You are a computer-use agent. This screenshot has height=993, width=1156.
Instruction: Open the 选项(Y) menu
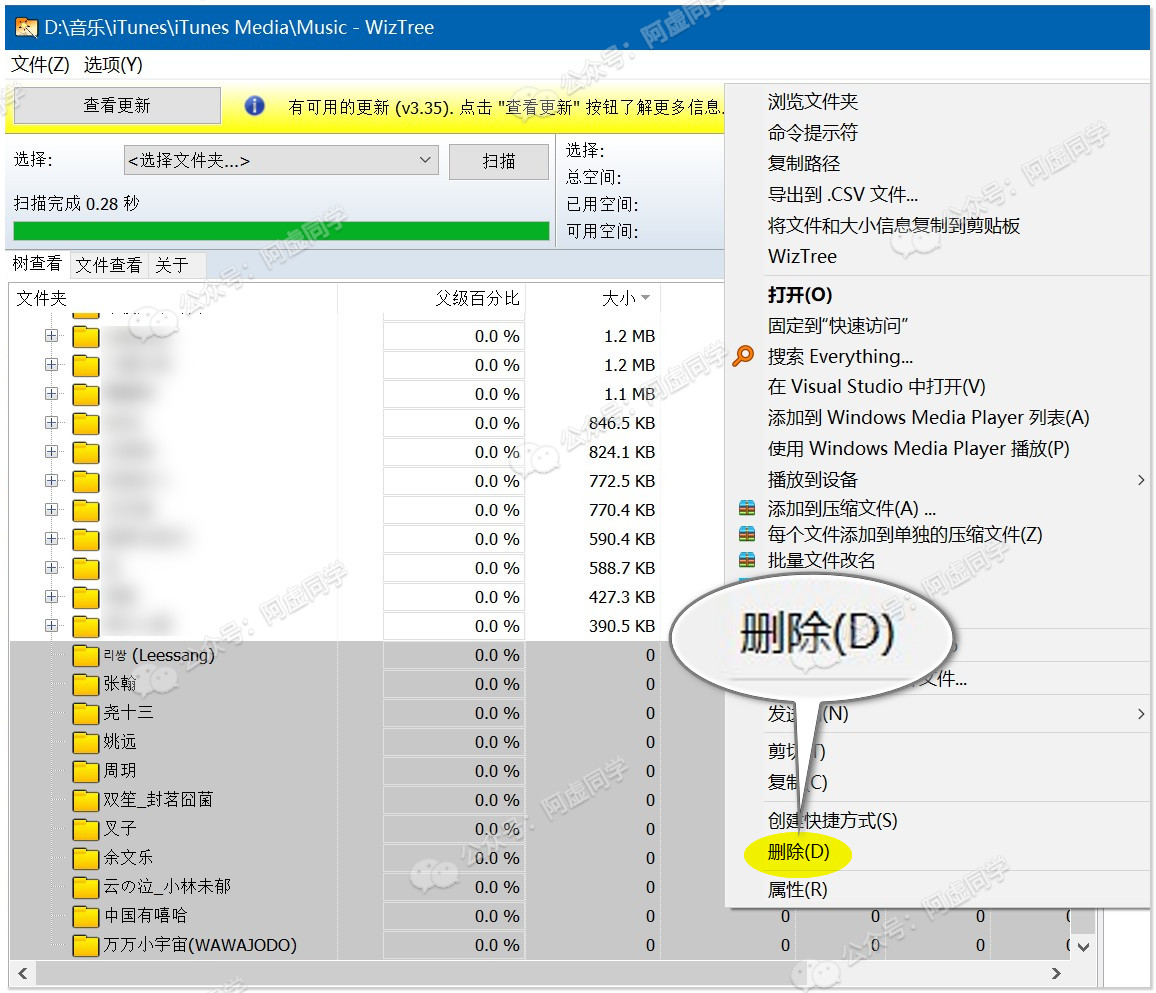click(113, 65)
